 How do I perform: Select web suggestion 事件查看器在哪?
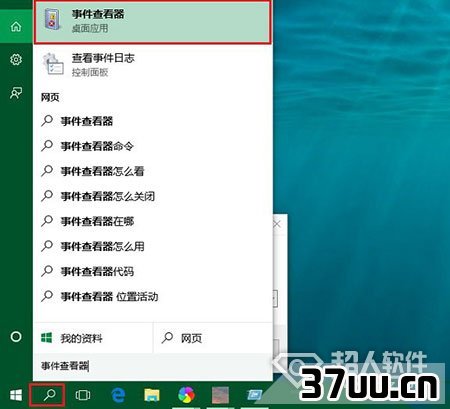point(153,221)
